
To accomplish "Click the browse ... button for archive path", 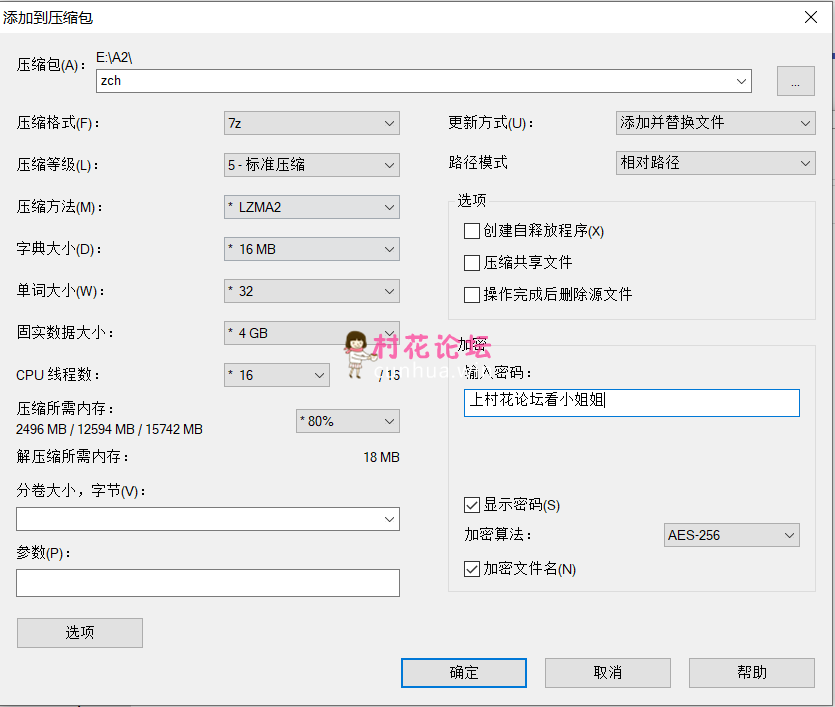I will 795,81.
